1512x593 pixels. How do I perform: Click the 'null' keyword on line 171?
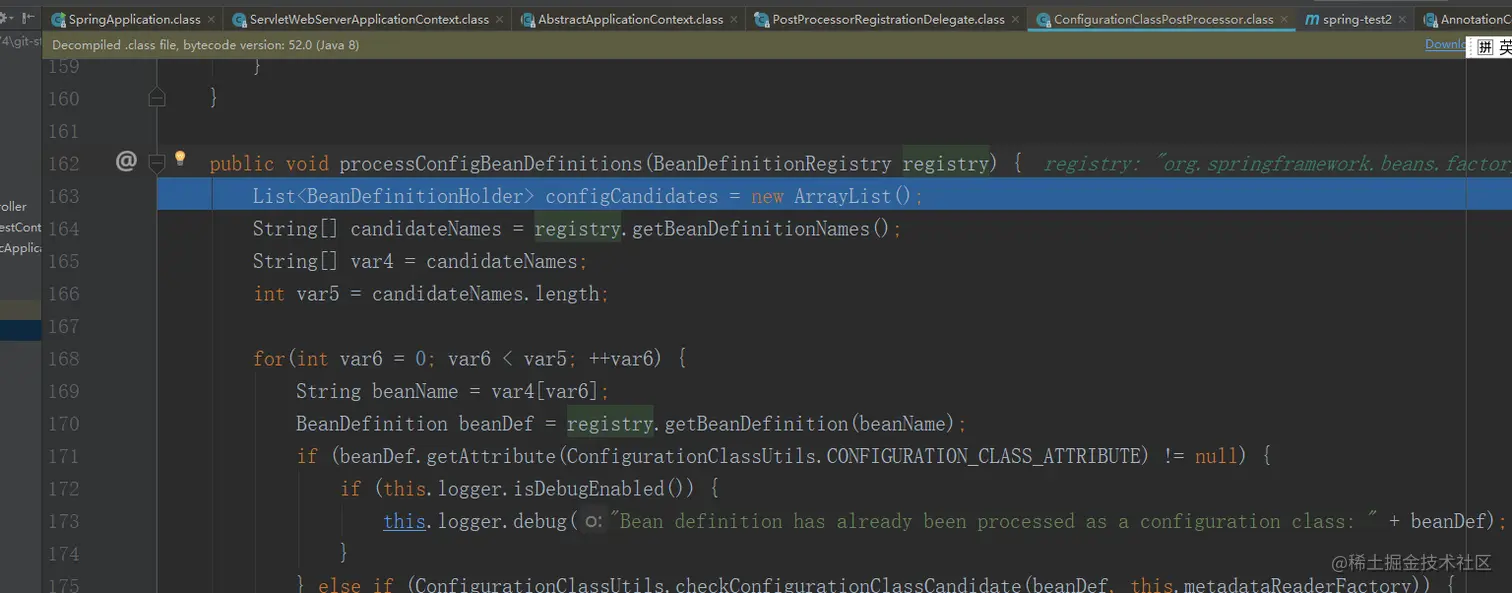(x=1216, y=456)
